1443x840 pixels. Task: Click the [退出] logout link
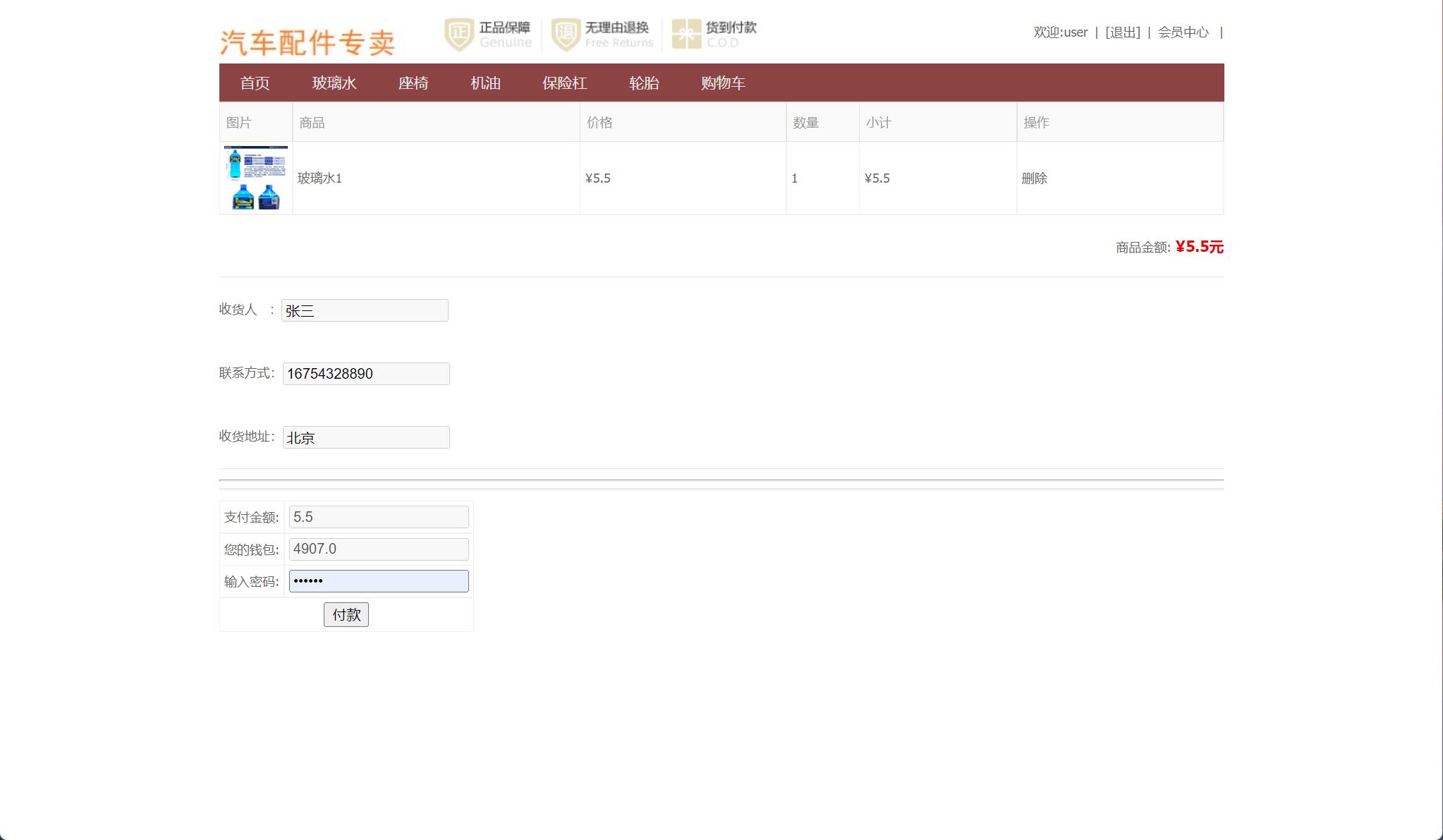[x=1122, y=32]
